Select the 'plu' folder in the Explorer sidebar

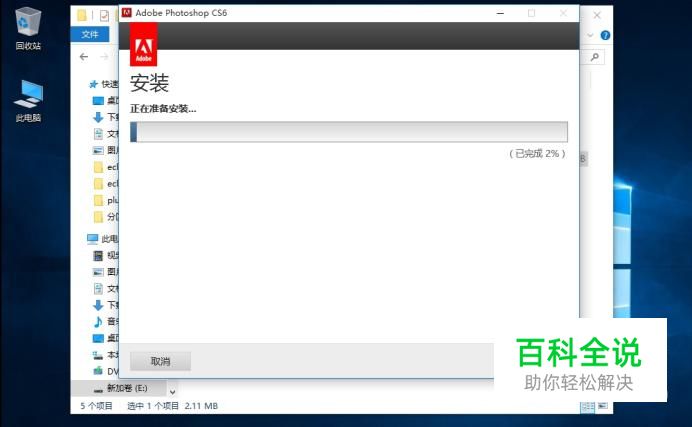(106, 200)
